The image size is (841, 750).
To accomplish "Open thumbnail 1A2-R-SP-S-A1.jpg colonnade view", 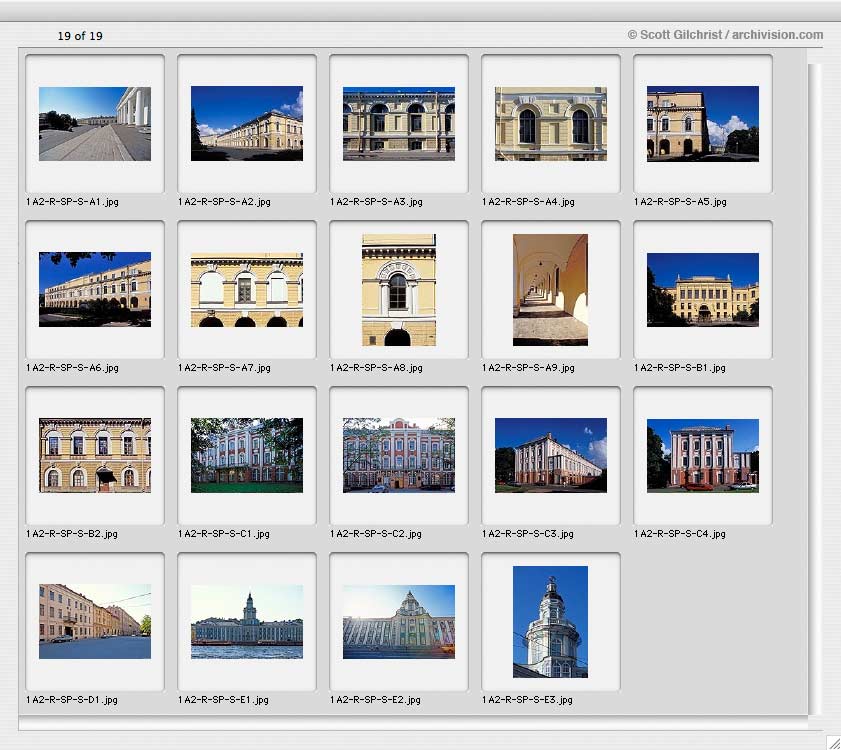I will click(x=95, y=124).
